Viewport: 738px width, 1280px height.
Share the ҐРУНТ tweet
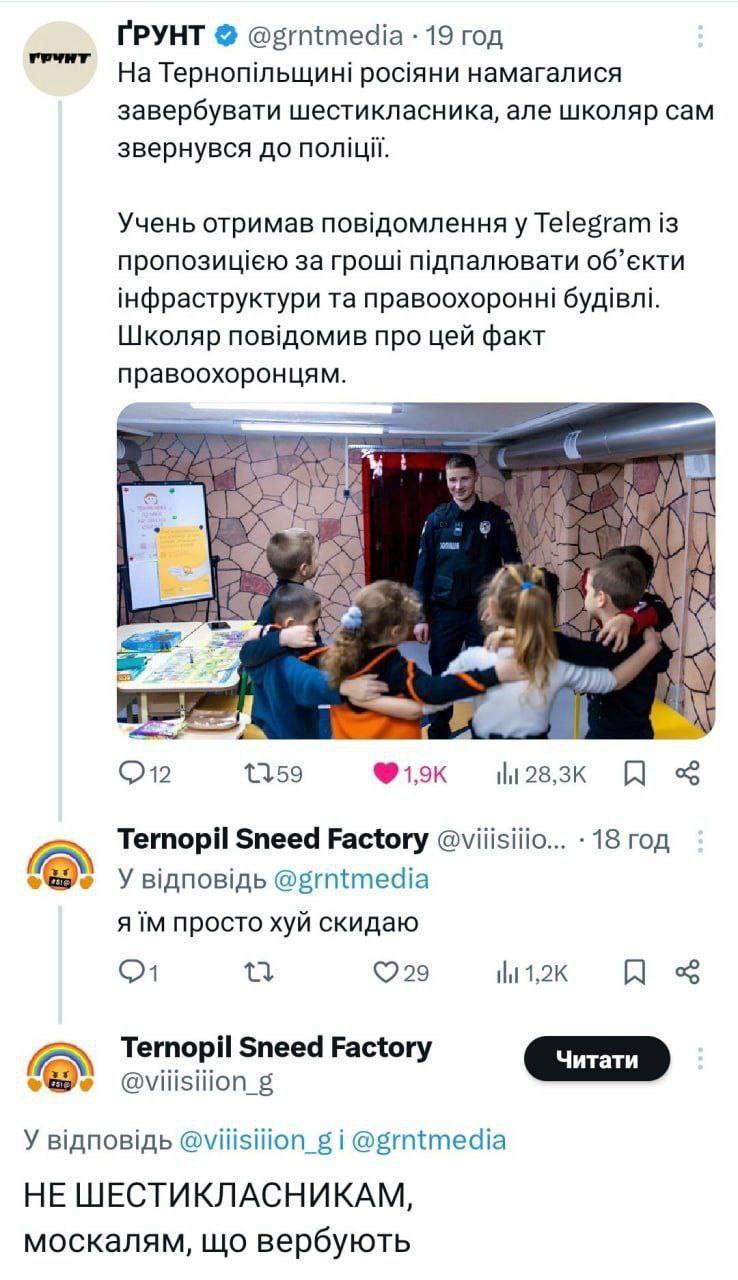tap(689, 773)
